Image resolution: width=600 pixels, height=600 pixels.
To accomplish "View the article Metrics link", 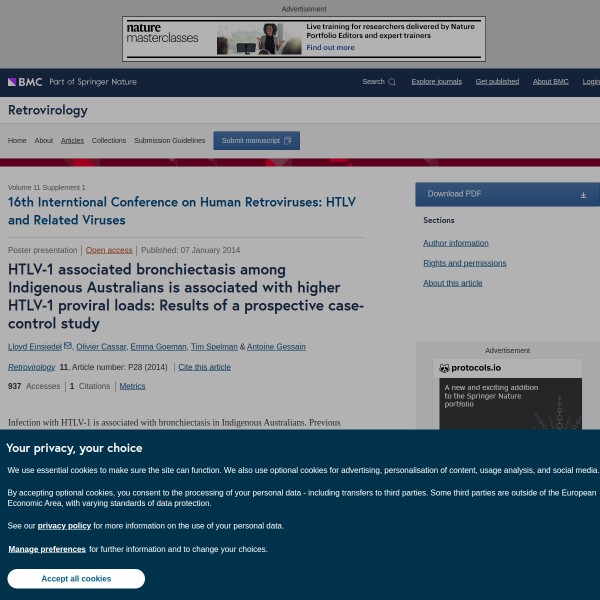I will [x=132, y=386].
